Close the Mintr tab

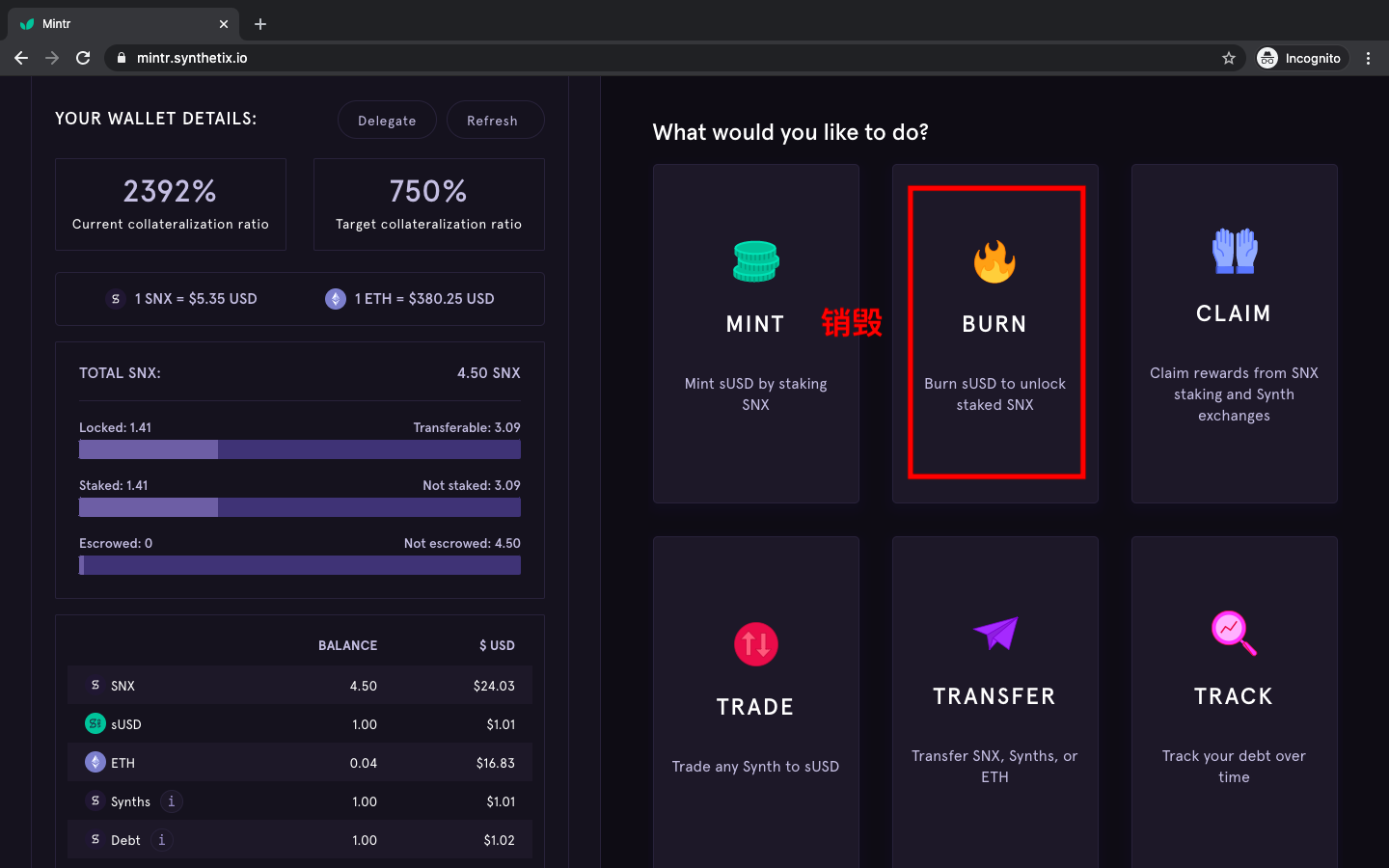(x=224, y=24)
